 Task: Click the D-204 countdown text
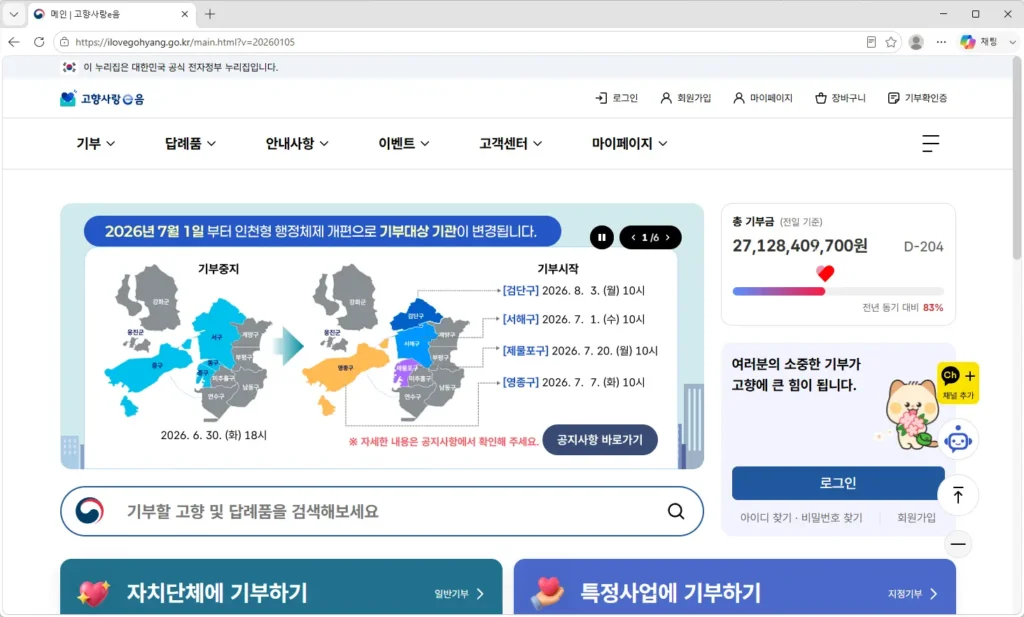pos(923,247)
